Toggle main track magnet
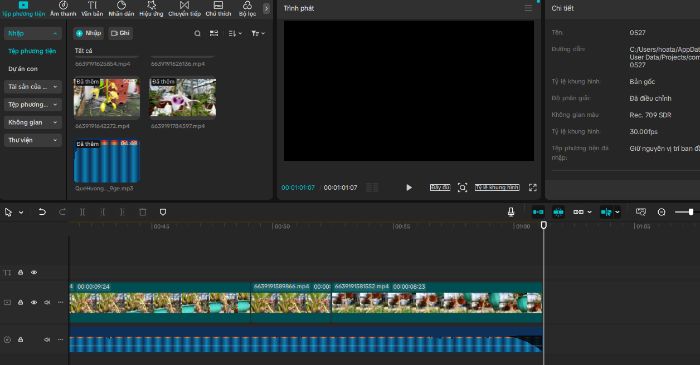Screen dimensions: 700x365 [538, 212]
